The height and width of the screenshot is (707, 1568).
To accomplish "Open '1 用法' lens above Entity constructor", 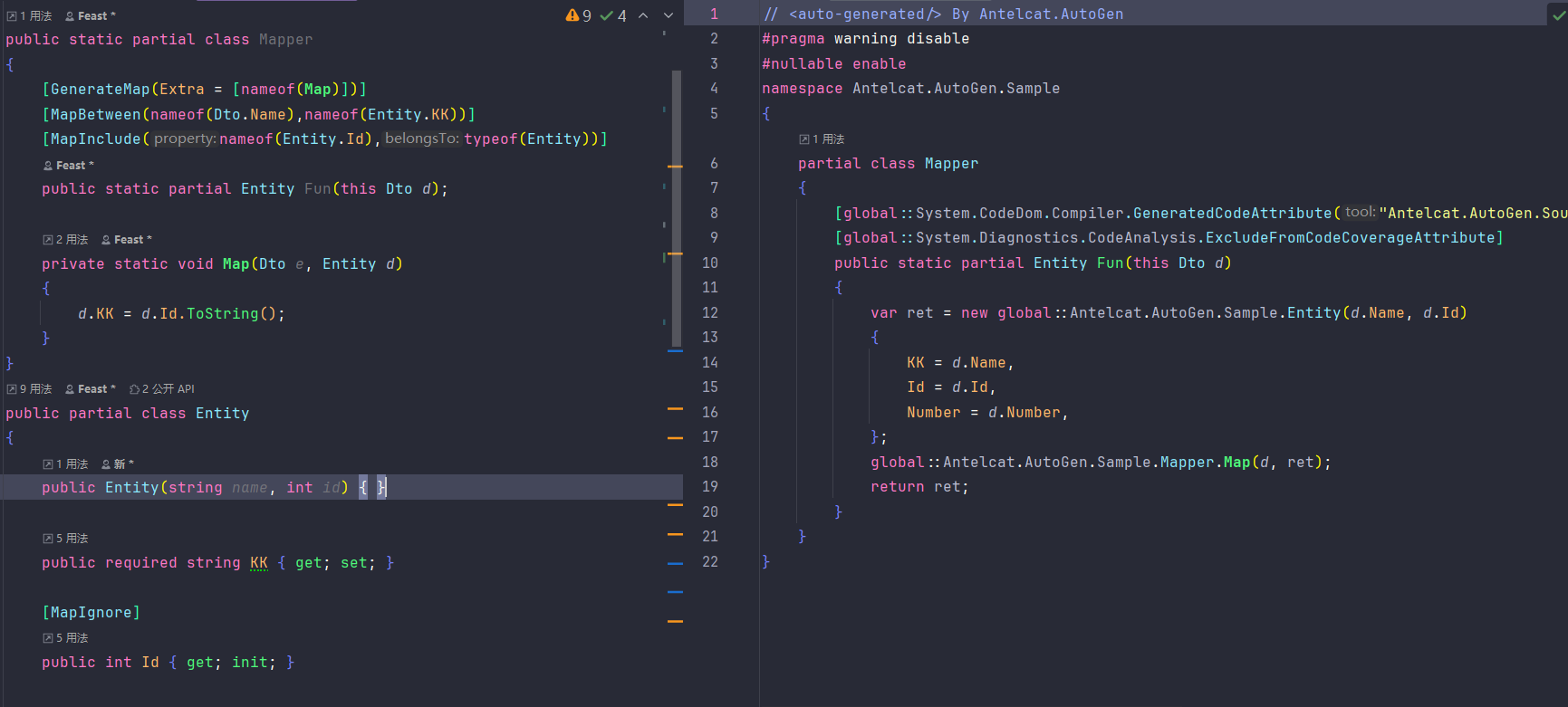I will pyautogui.click(x=65, y=463).
